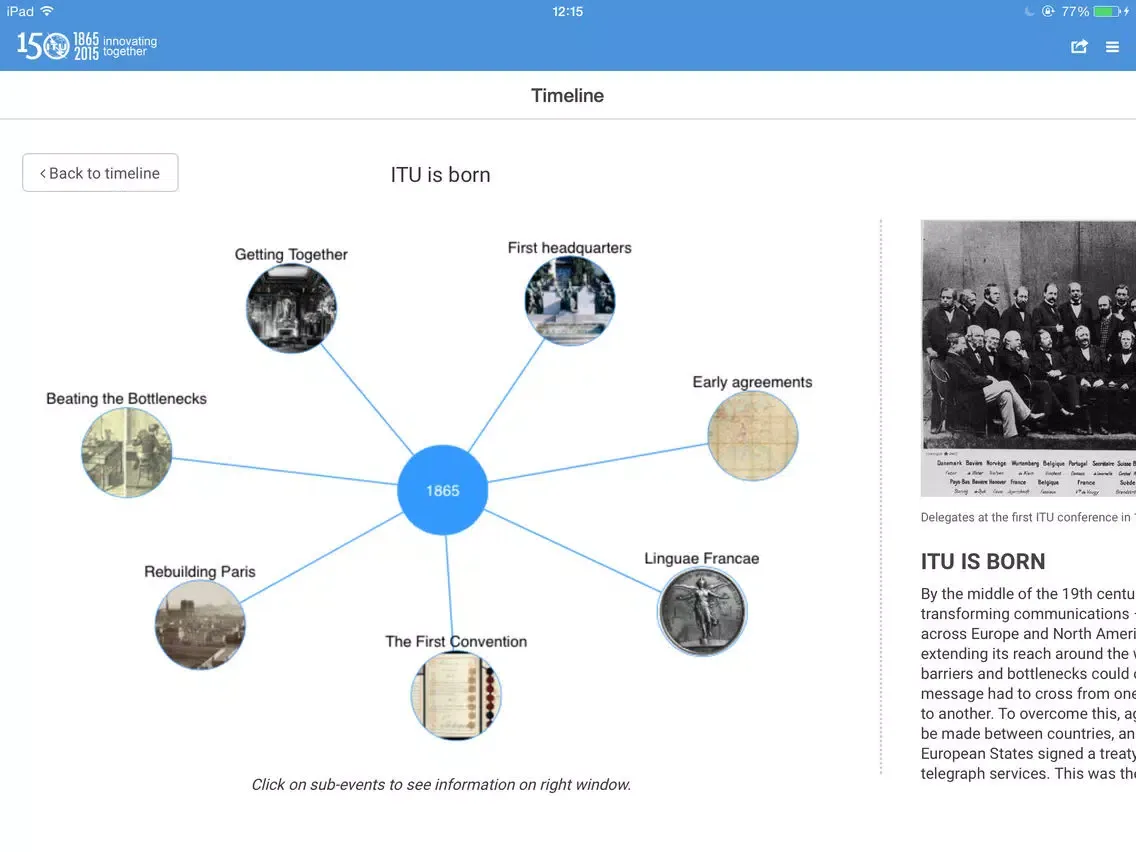This screenshot has height=852, width=1136.
Task: Click the Timeline page title
Action: (567, 96)
